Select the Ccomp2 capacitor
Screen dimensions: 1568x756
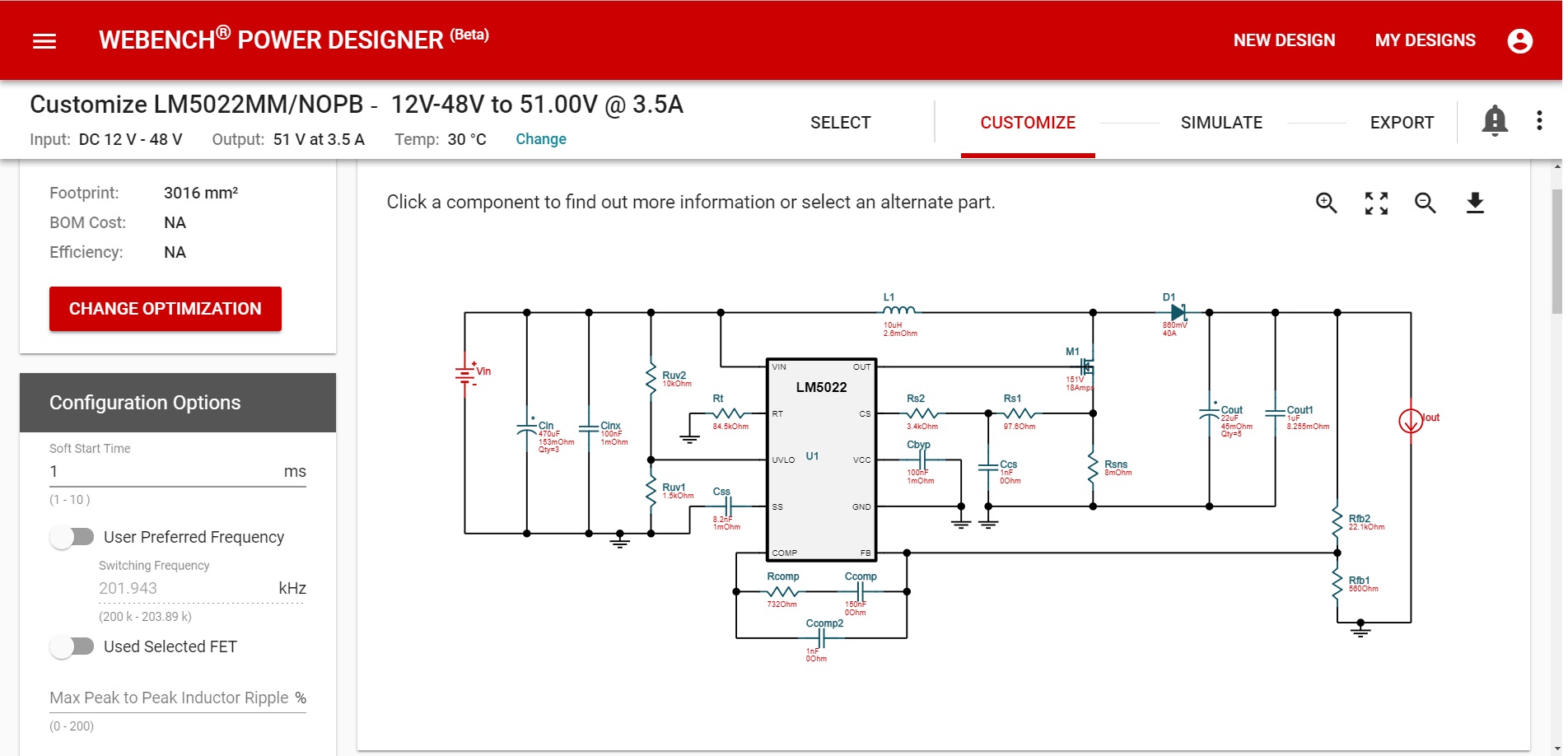click(x=823, y=638)
